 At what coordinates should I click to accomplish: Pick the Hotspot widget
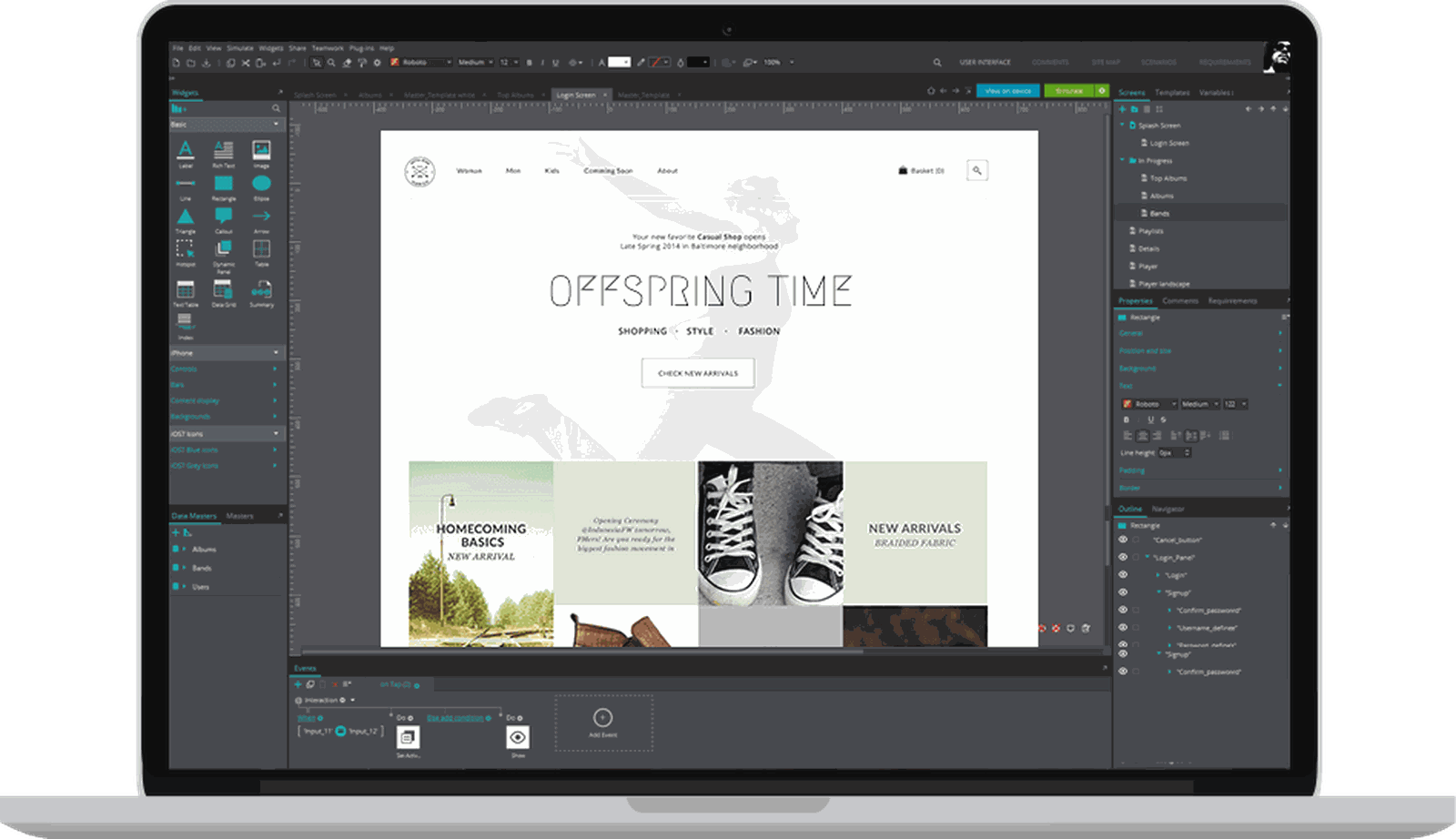(x=186, y=253)
